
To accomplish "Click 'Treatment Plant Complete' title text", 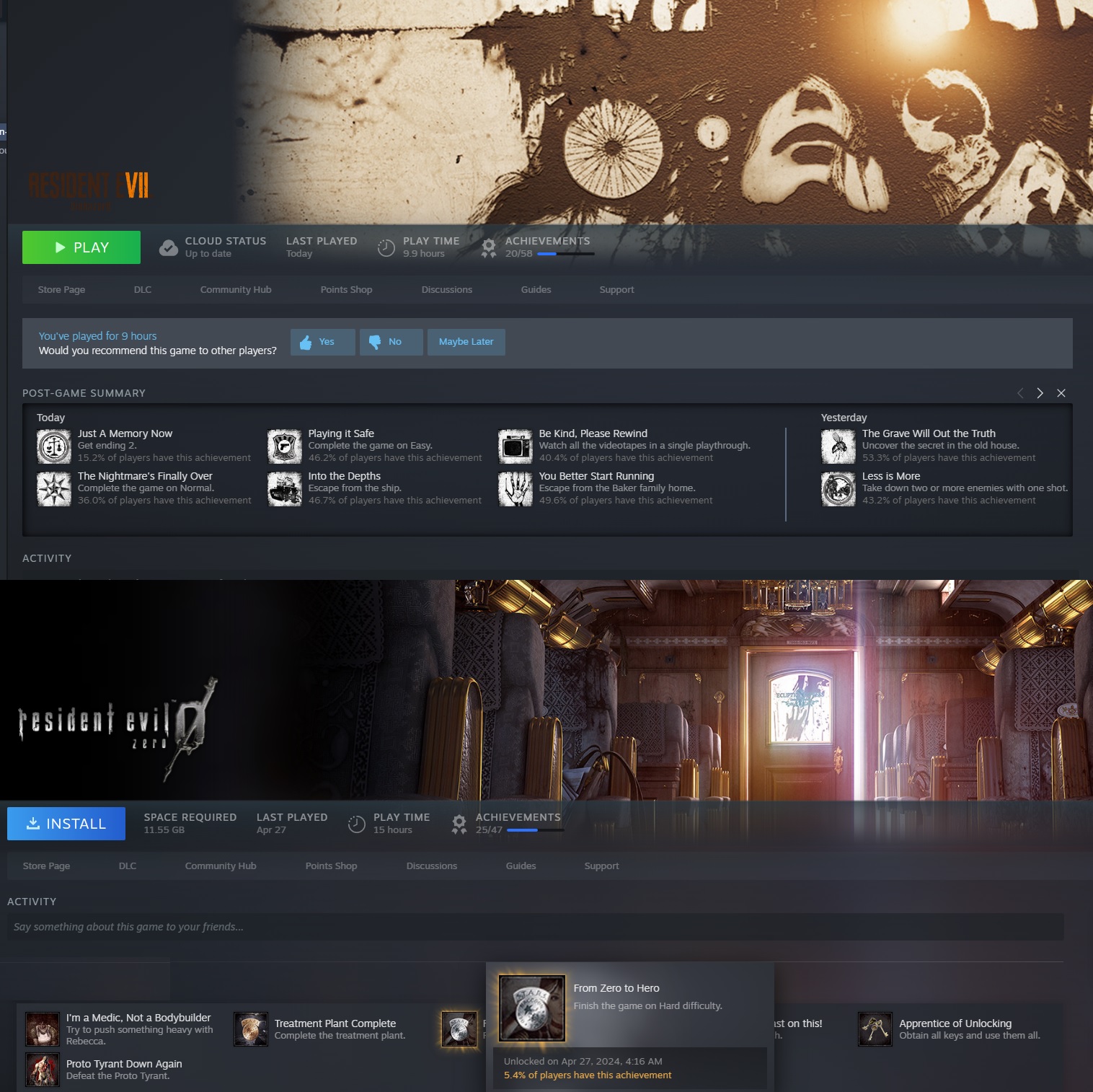I will pos(335,1023).
